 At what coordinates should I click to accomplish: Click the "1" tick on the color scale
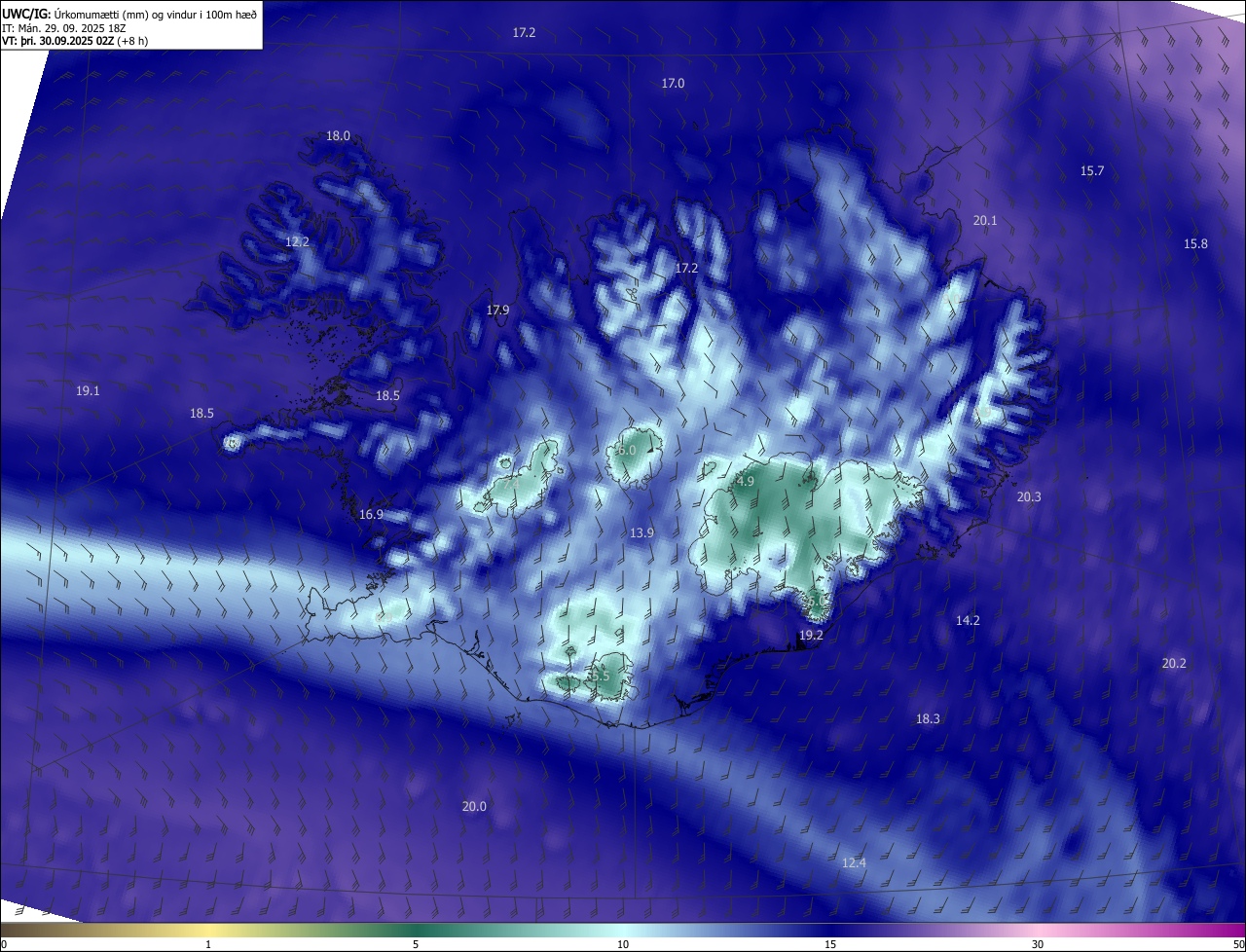[209, 945]
